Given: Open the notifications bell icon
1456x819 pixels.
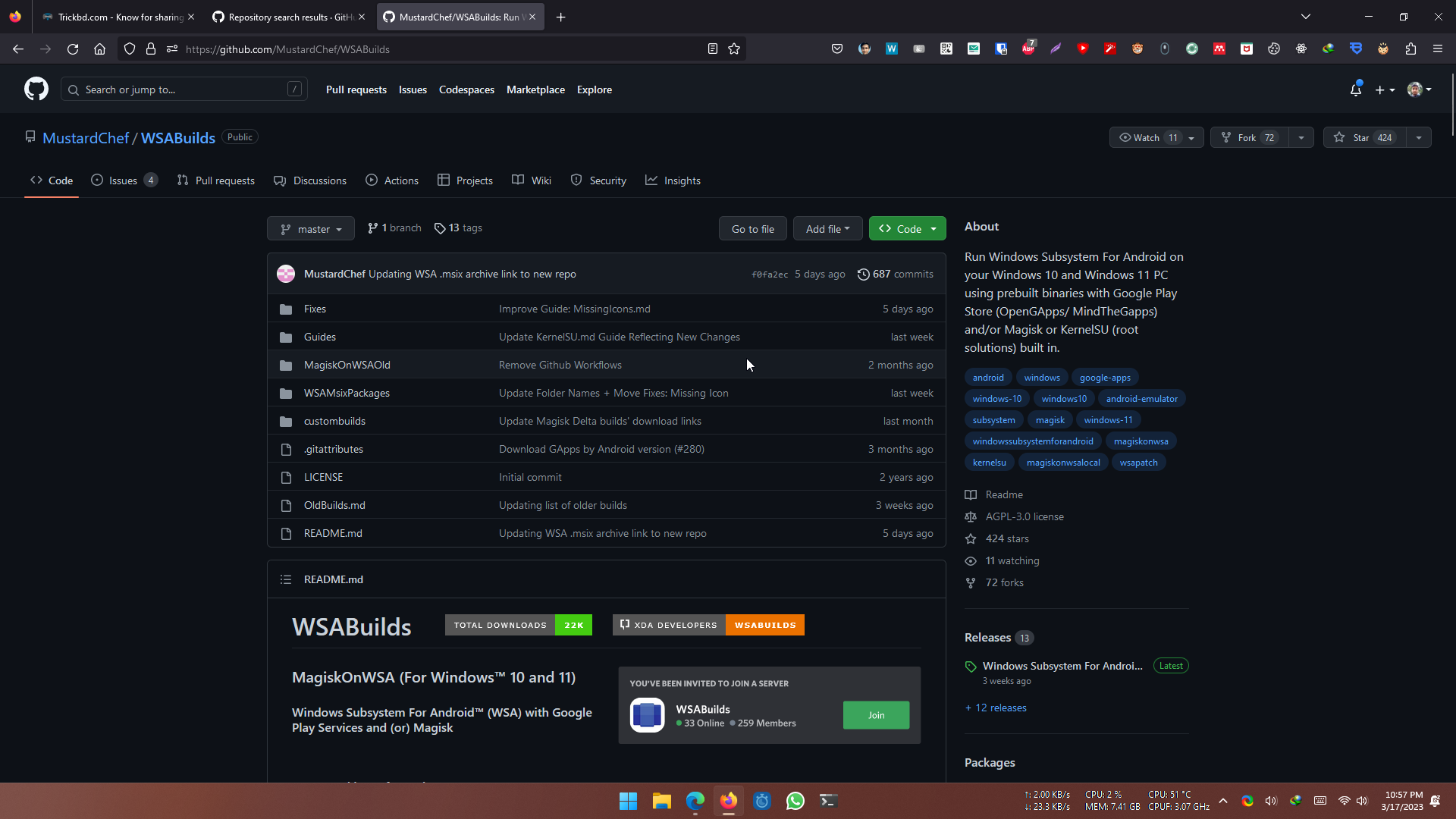Looking at the screenshot, I should click(1356, 89).
